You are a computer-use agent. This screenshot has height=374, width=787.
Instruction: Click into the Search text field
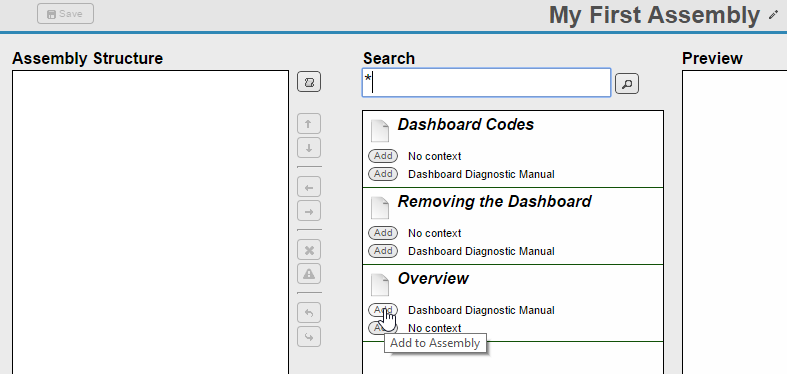pos(486,83)
